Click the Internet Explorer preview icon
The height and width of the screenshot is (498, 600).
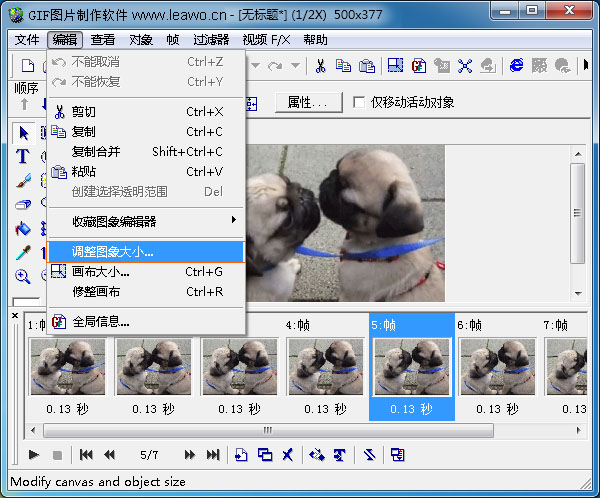tap(517, 66)
